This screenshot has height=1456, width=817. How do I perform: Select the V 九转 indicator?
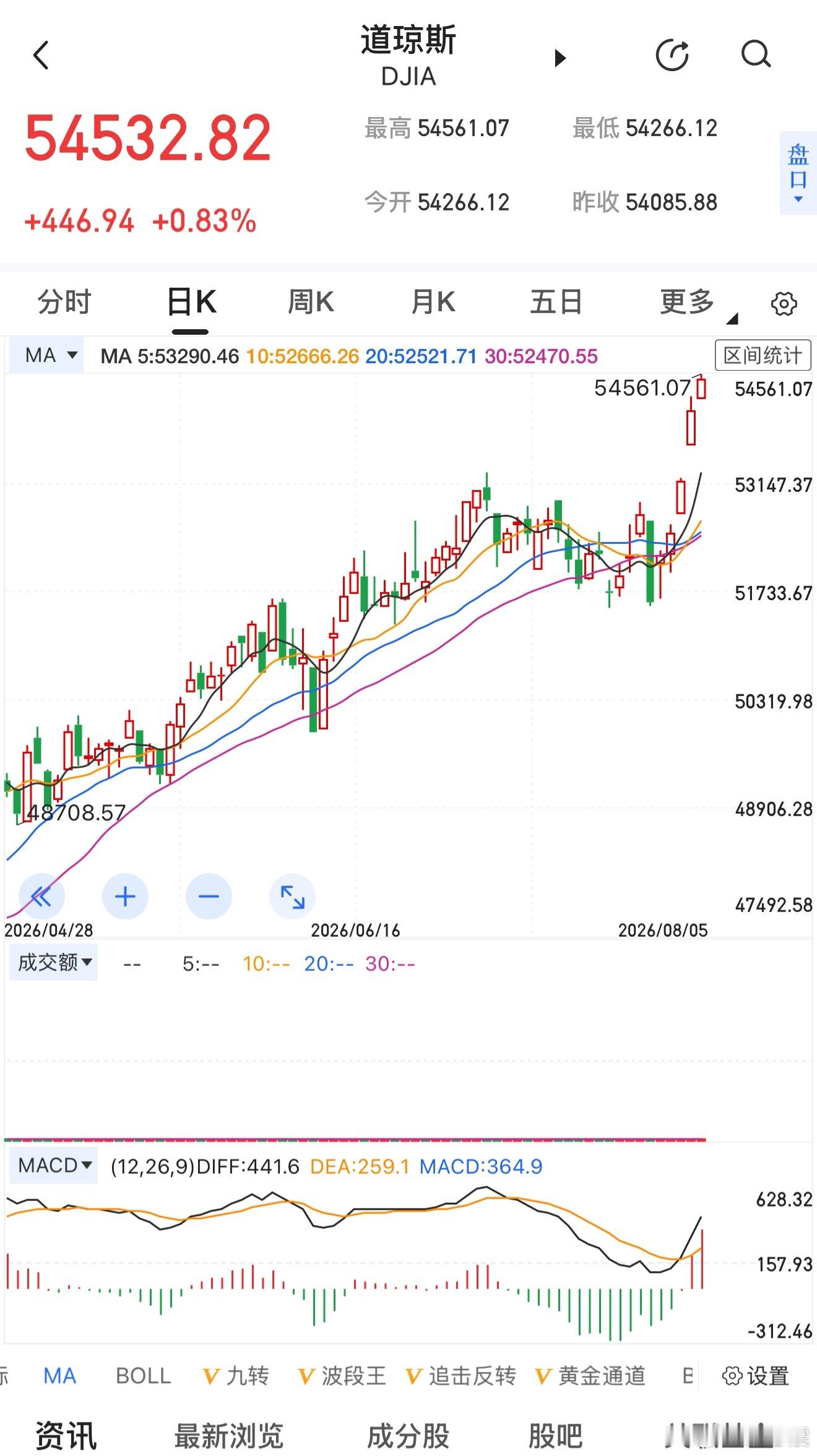pos(236,1376)
